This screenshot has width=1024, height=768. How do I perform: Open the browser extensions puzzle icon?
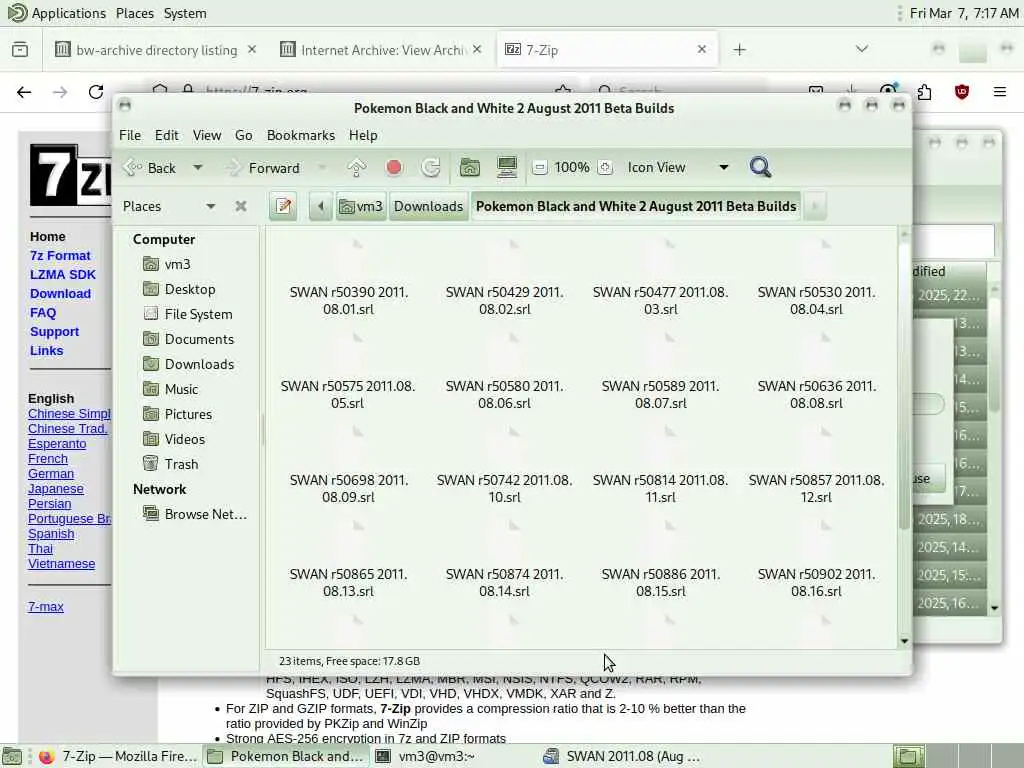tap(924, 92)
